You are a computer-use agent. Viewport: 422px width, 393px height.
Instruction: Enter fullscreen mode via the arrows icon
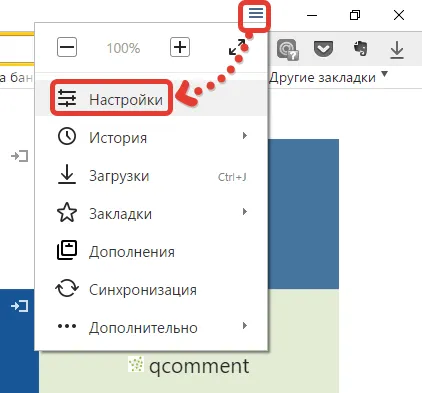[x=237, y=47]
